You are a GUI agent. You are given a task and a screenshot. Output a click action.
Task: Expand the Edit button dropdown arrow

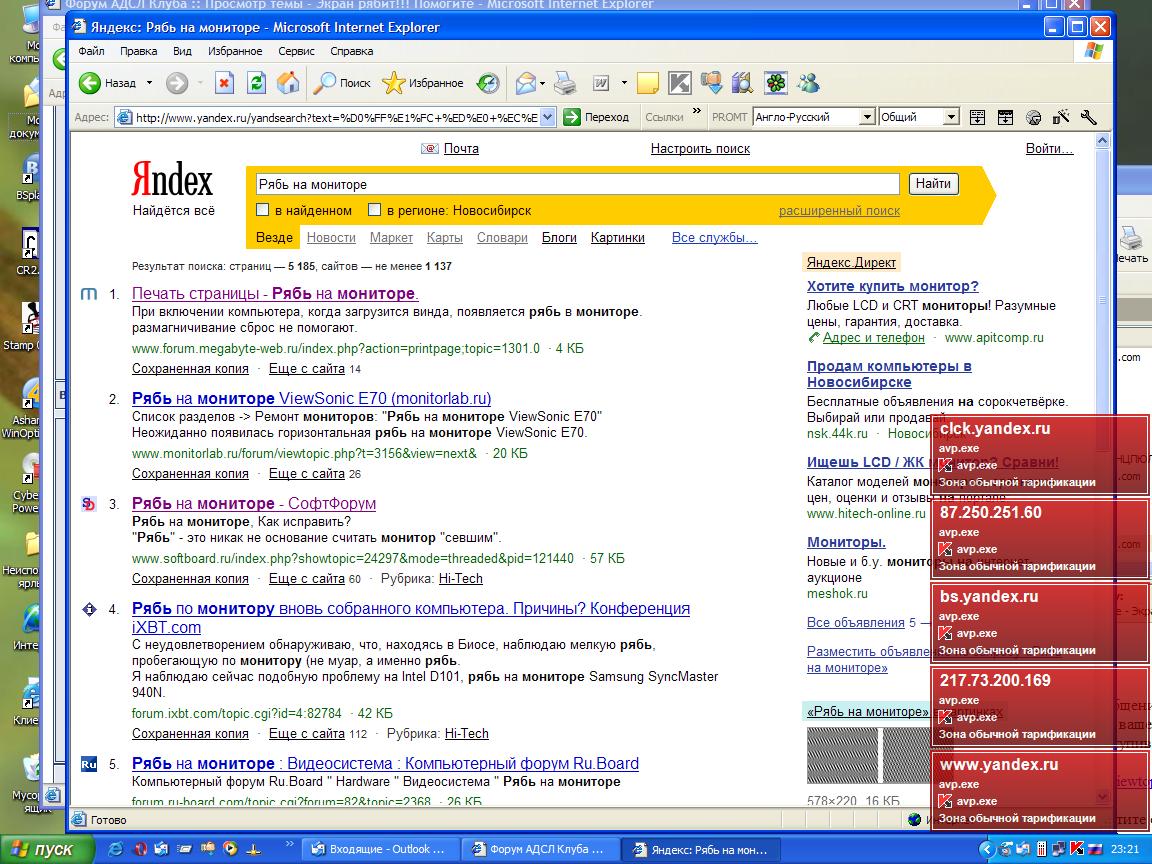[x=624, y=83]
